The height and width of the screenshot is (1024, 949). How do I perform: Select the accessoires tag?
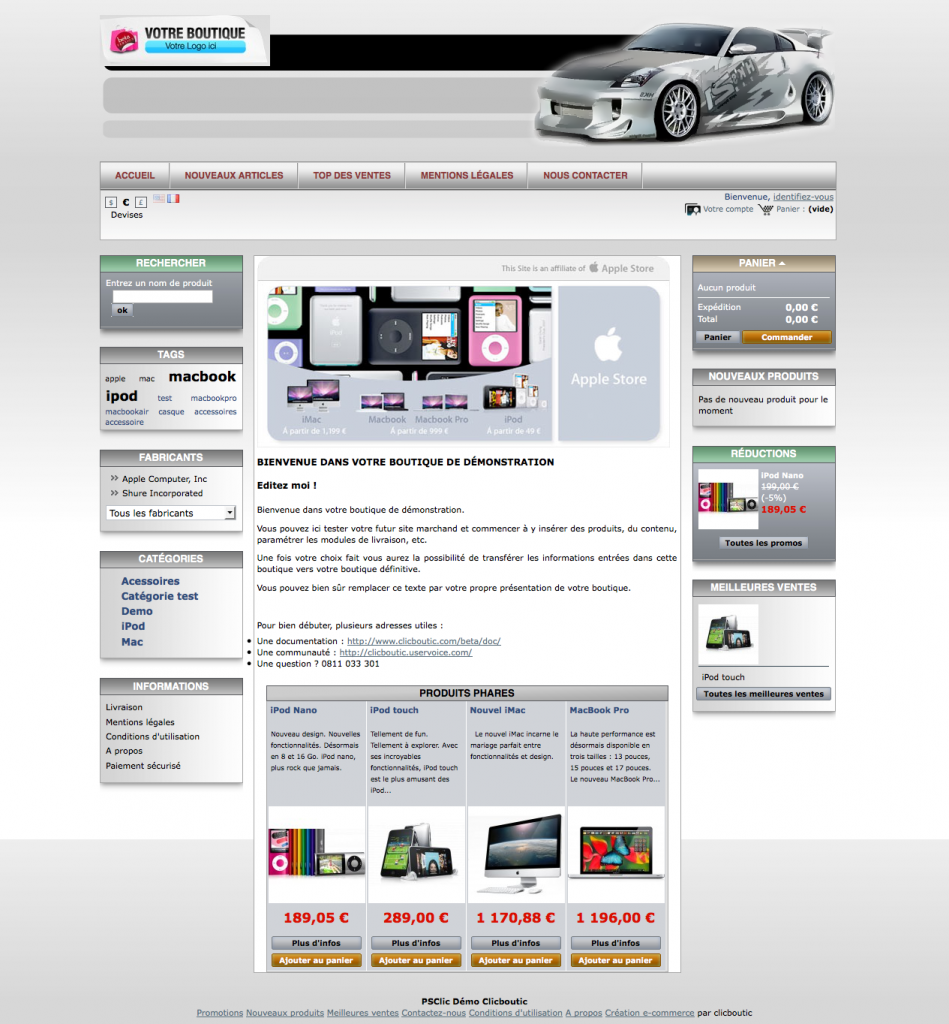tap(215, 412)
